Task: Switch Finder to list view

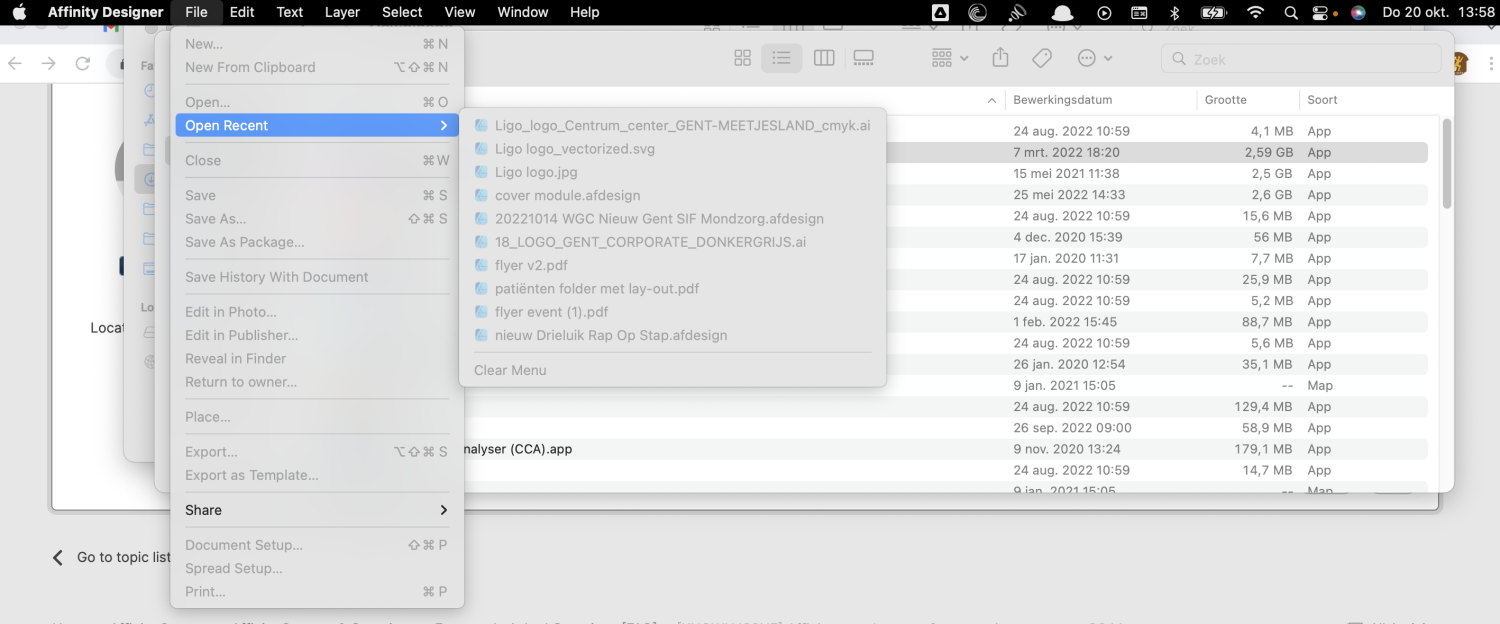Action: click(x=781, y=59)
